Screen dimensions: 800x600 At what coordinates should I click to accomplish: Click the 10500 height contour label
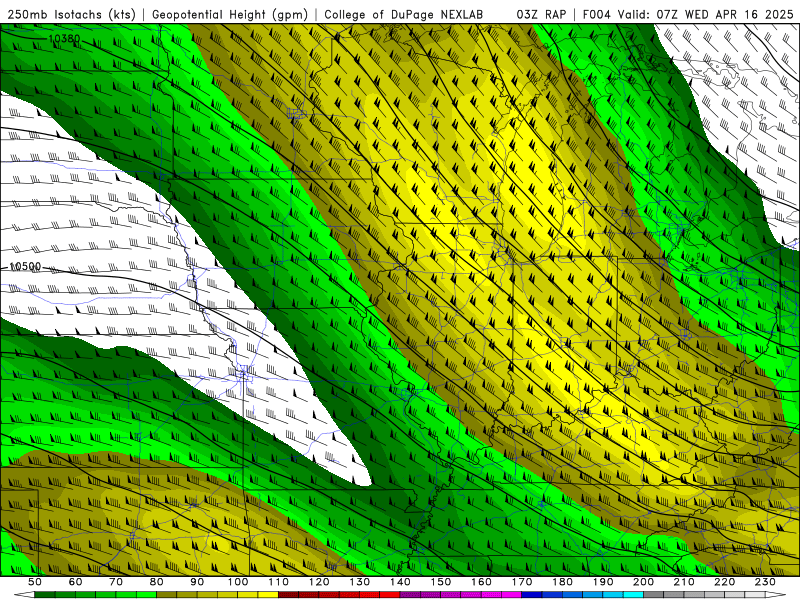(25, 266)
